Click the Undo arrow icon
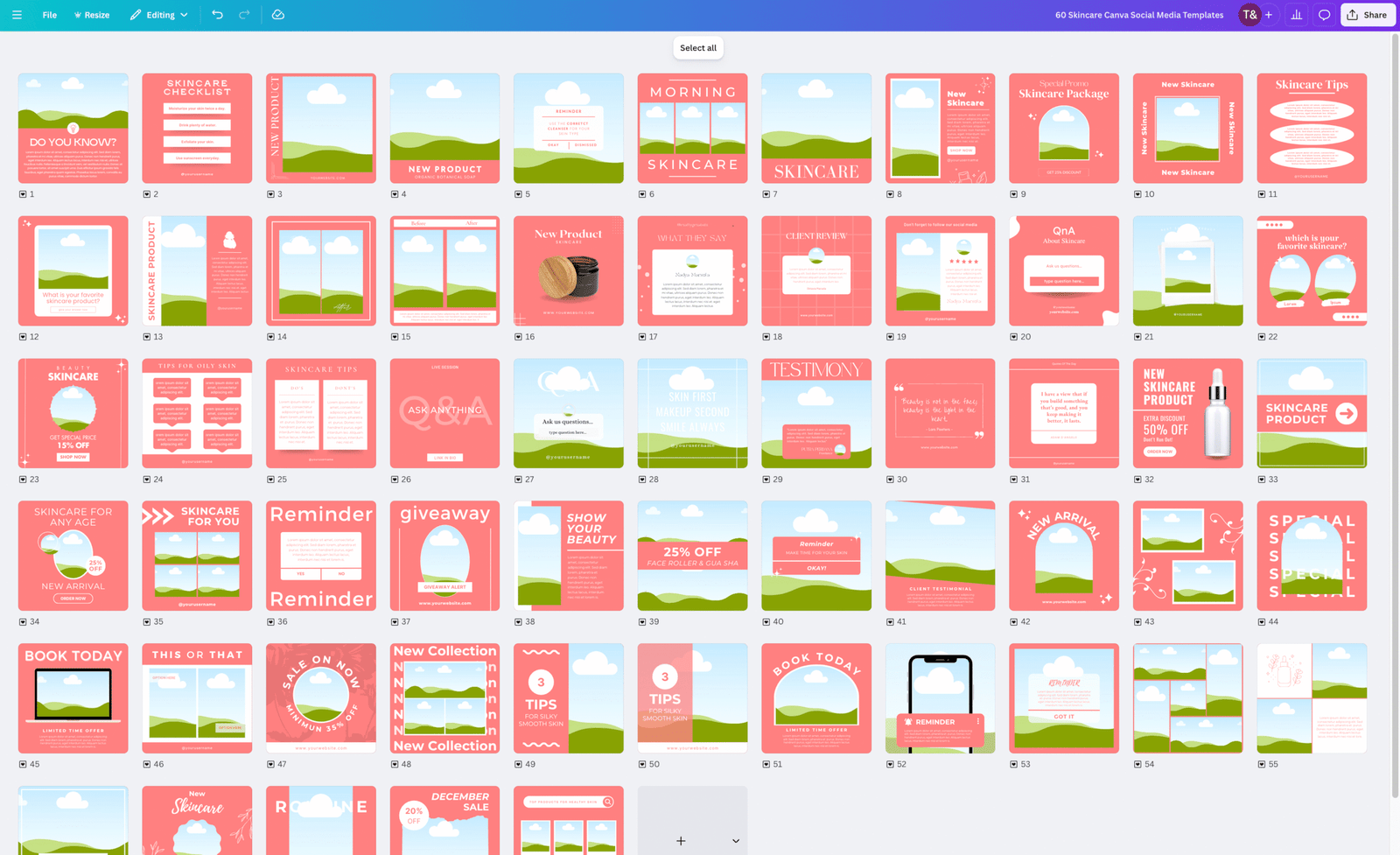The image size is (1400, 855). pos(217,15)
